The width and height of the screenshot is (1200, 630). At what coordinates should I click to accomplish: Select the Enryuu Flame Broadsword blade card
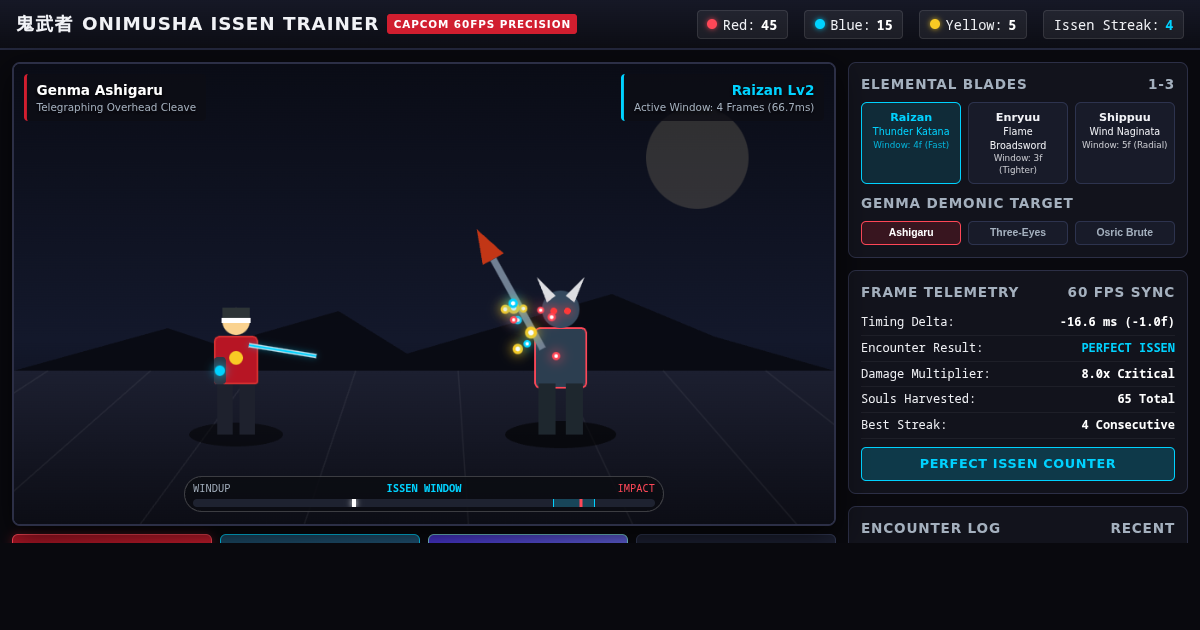(1018, 143)
